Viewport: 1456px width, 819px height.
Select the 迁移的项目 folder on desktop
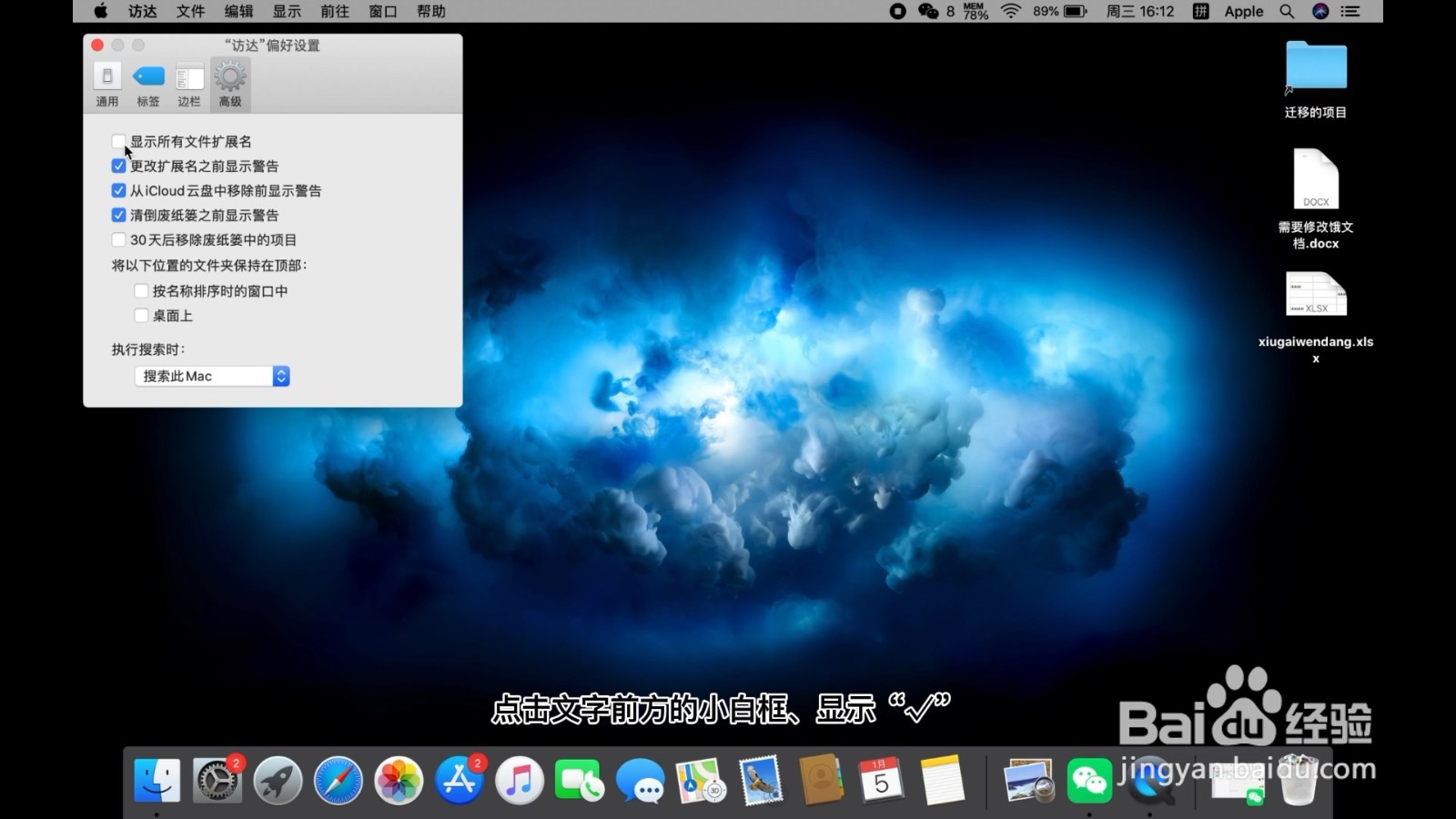click(x=1316, y=79)
